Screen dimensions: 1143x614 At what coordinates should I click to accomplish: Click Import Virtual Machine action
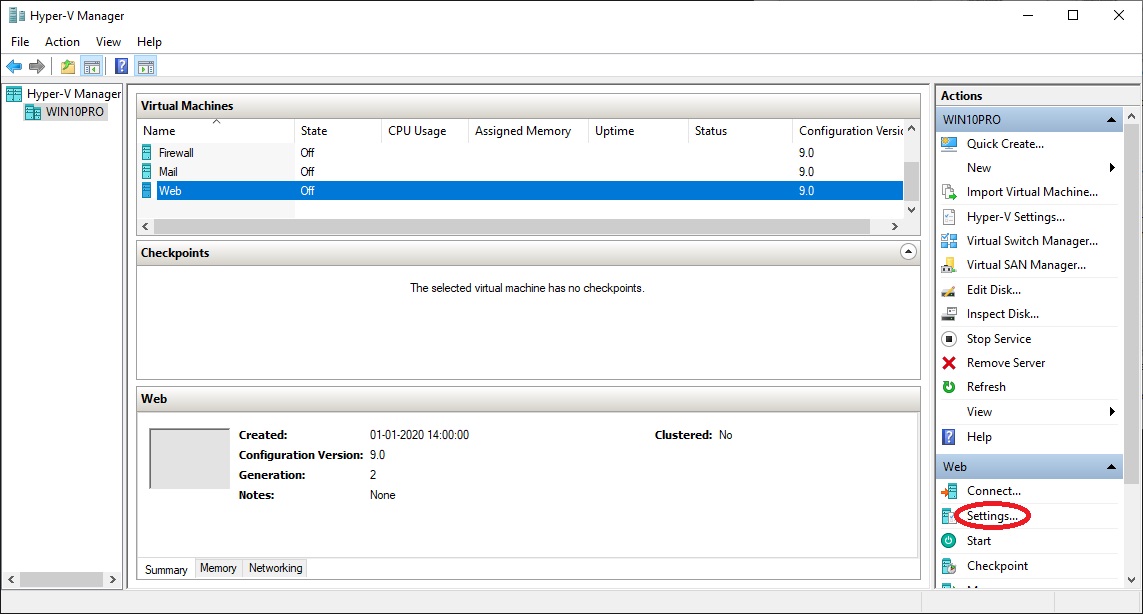pos(1032,192)
